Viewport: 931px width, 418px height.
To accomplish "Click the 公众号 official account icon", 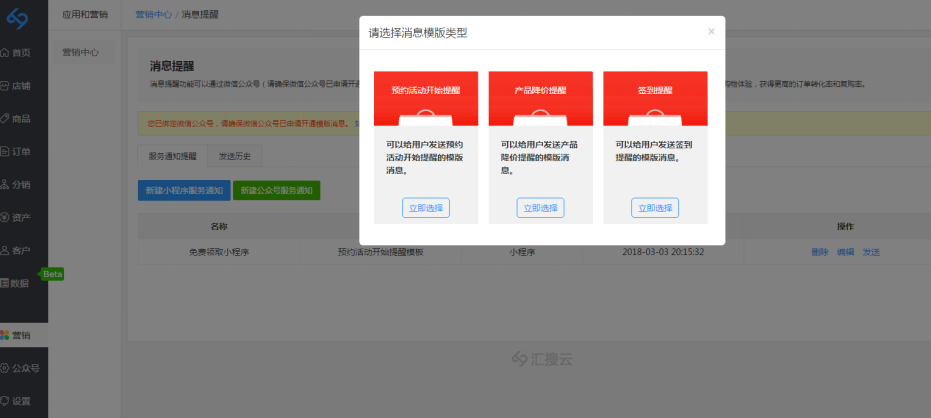I will click(5, 368).
